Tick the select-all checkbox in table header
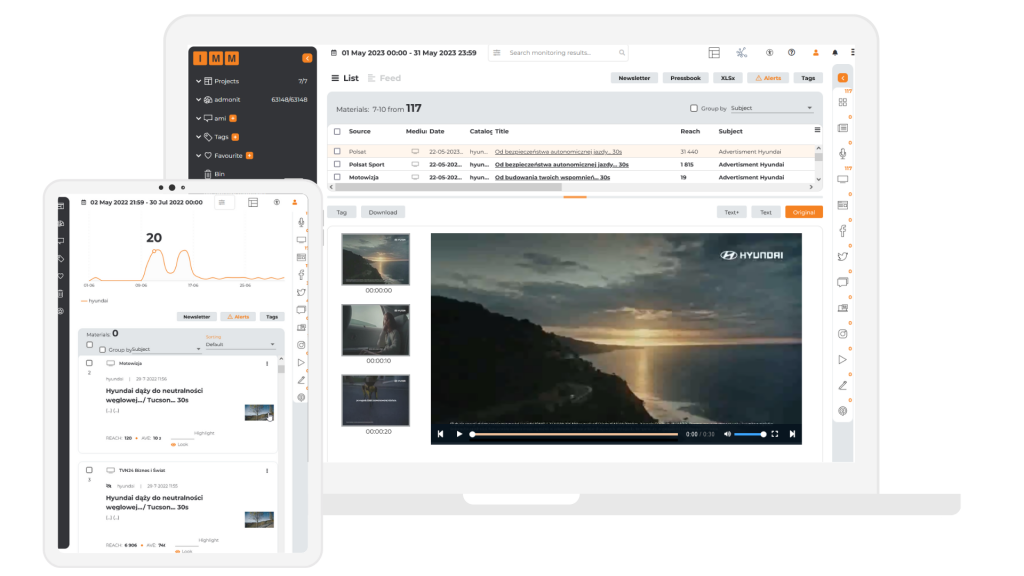Screen dimensions: 1024x576 [337, 131]
